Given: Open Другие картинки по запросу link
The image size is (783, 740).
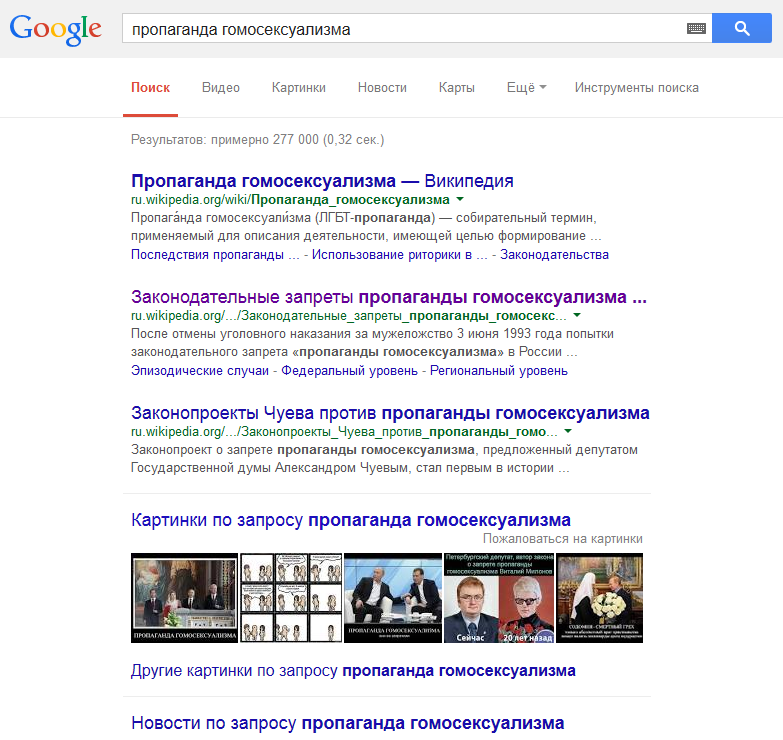Looking at the screenshot, I should (353, 671).
